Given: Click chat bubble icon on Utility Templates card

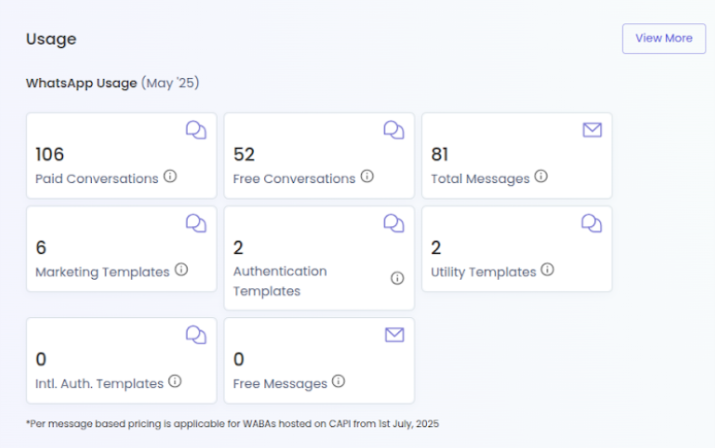Looking at the screenshot, I should 592,224.
